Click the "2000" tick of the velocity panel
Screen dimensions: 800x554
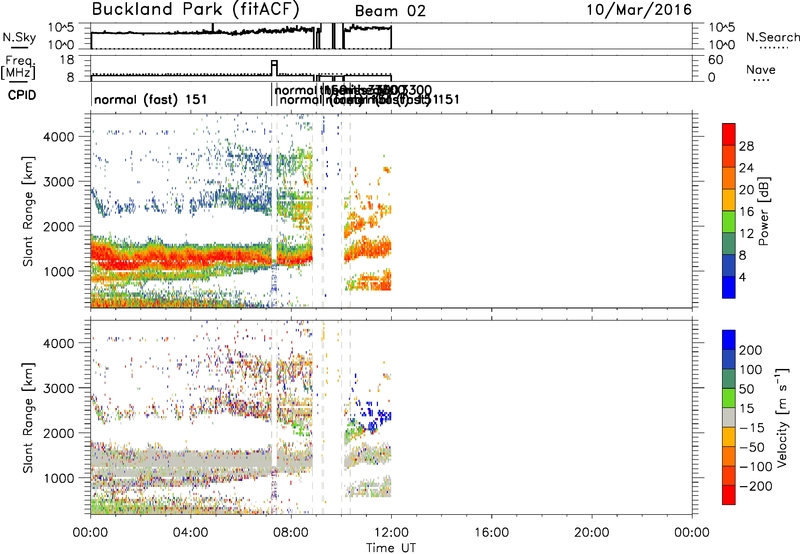tap(59, 433)
